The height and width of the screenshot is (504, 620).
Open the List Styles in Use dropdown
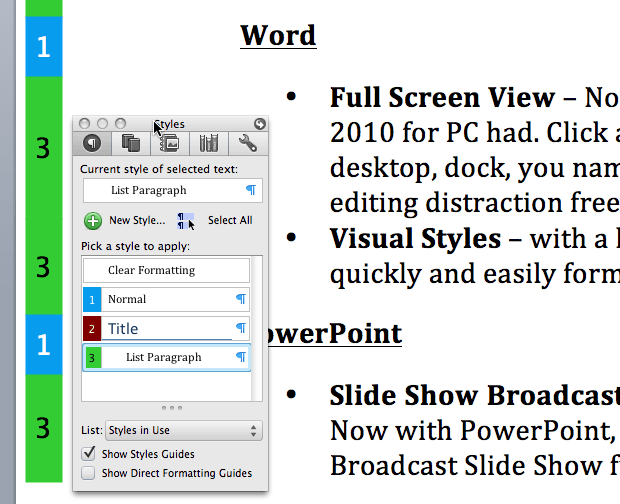pos(184,431)
